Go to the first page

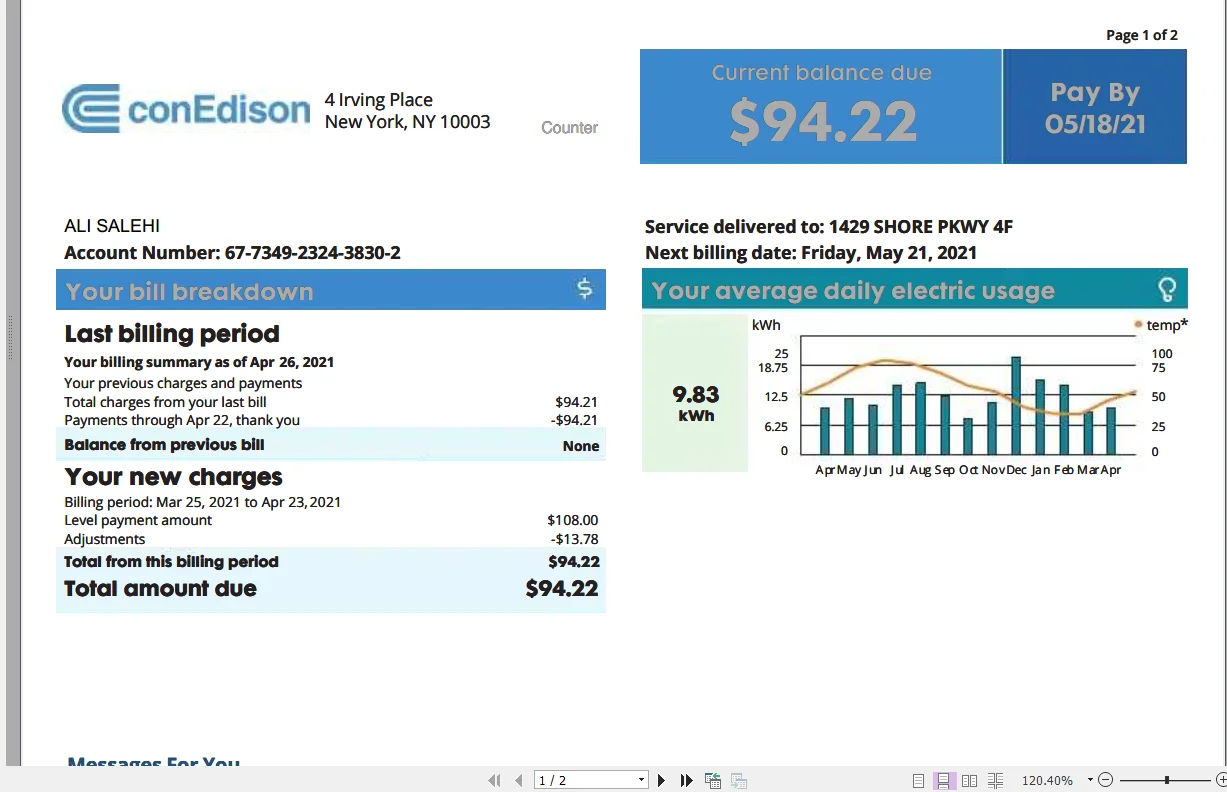point(493,780)
